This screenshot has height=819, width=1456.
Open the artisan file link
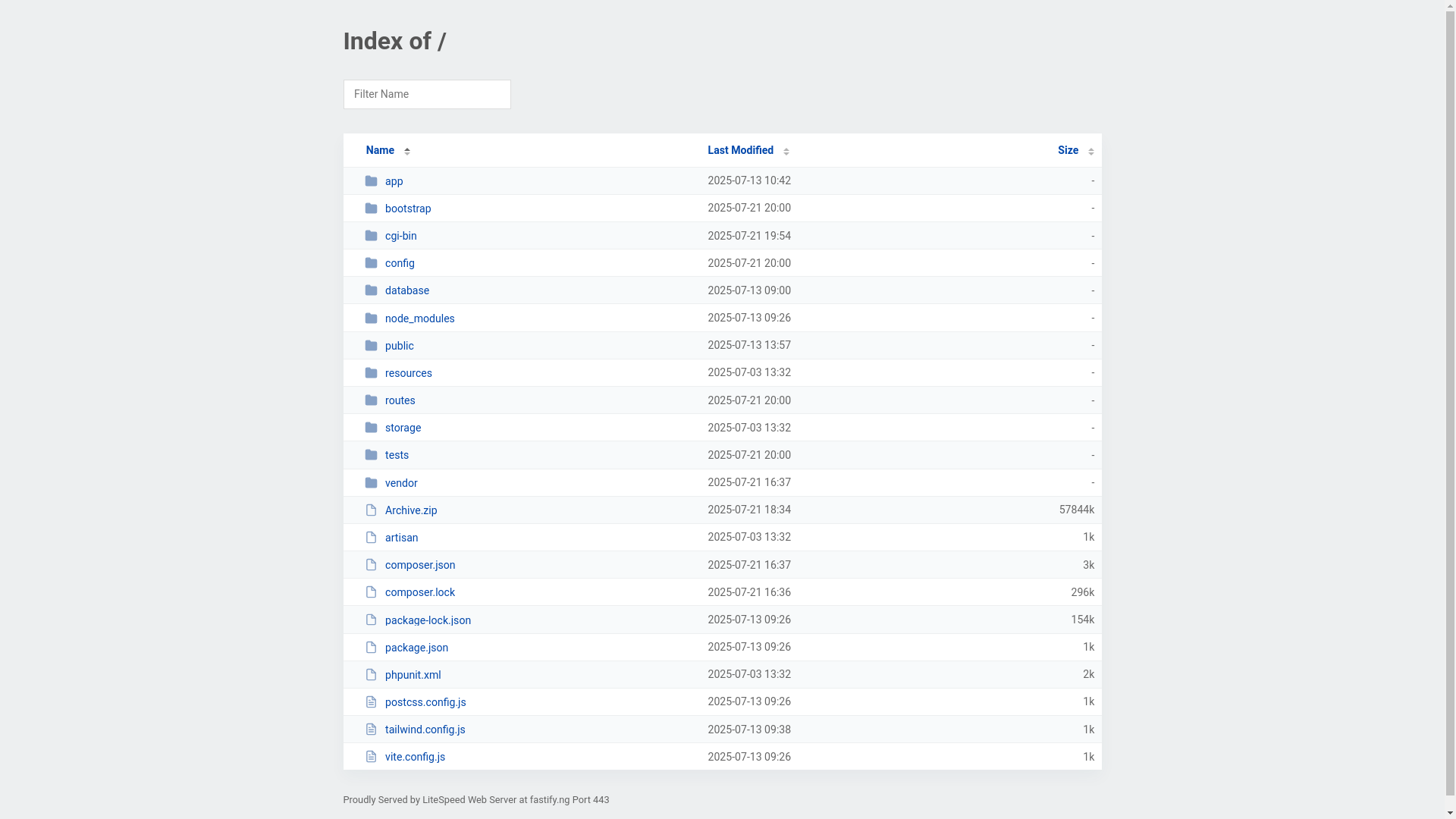point(401,538)
